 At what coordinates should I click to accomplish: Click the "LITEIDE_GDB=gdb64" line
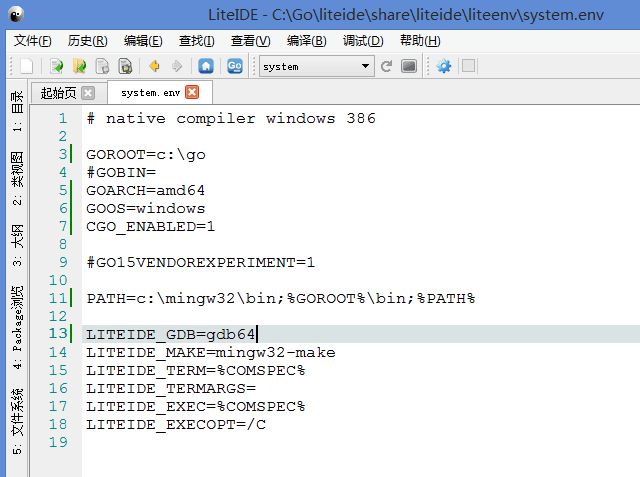[171, 335]
